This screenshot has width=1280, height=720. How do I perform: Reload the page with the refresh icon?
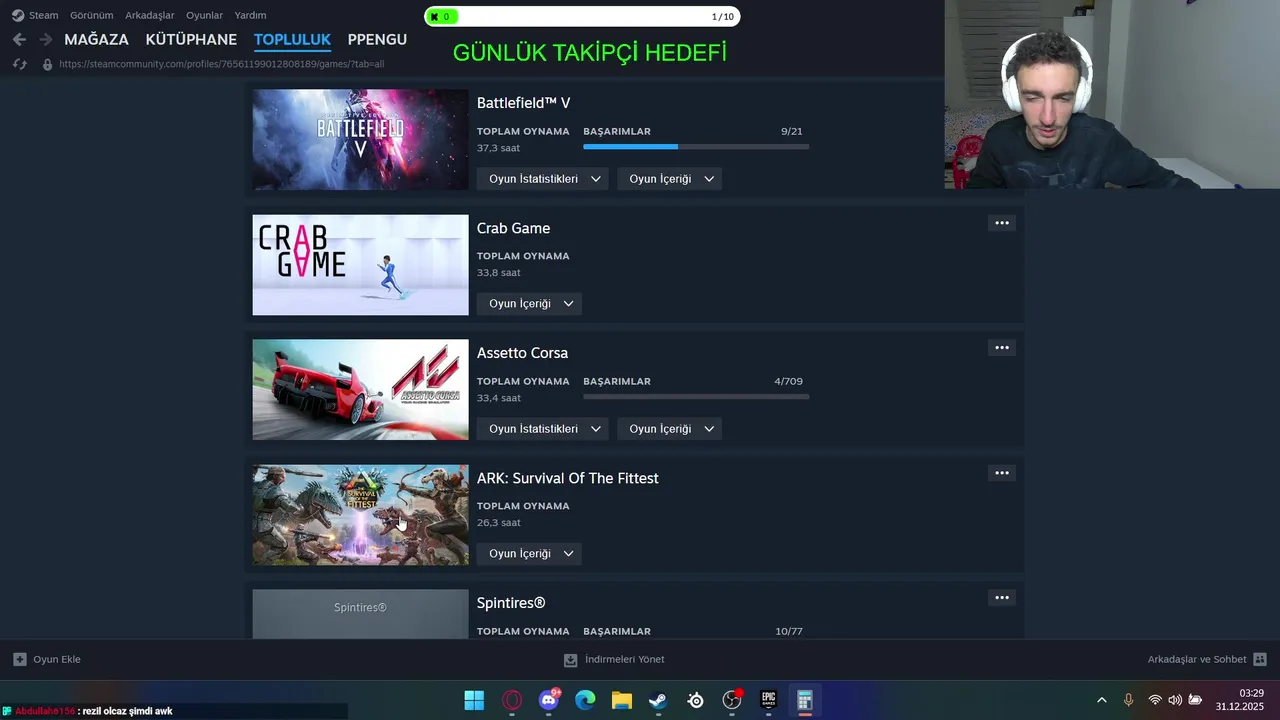19,64
